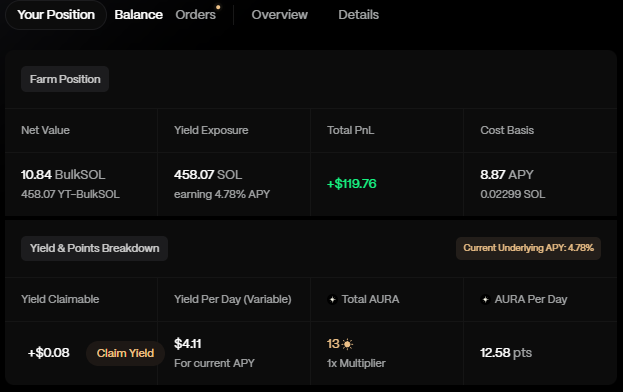Click the 13 total AURA number
This screenshot has height=392, width=623.
(333, 344)
